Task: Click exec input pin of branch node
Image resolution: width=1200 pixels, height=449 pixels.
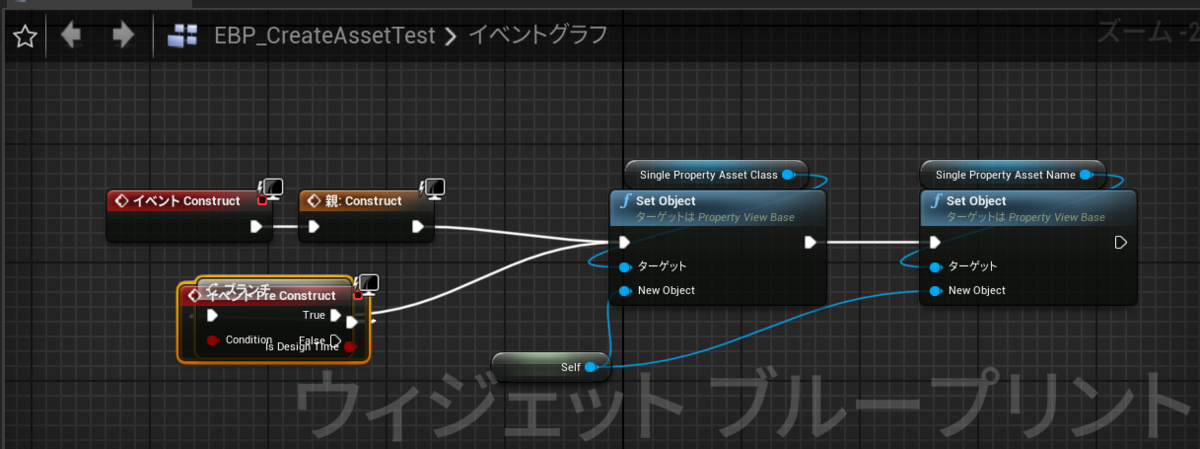Action: tap(212, 315)
